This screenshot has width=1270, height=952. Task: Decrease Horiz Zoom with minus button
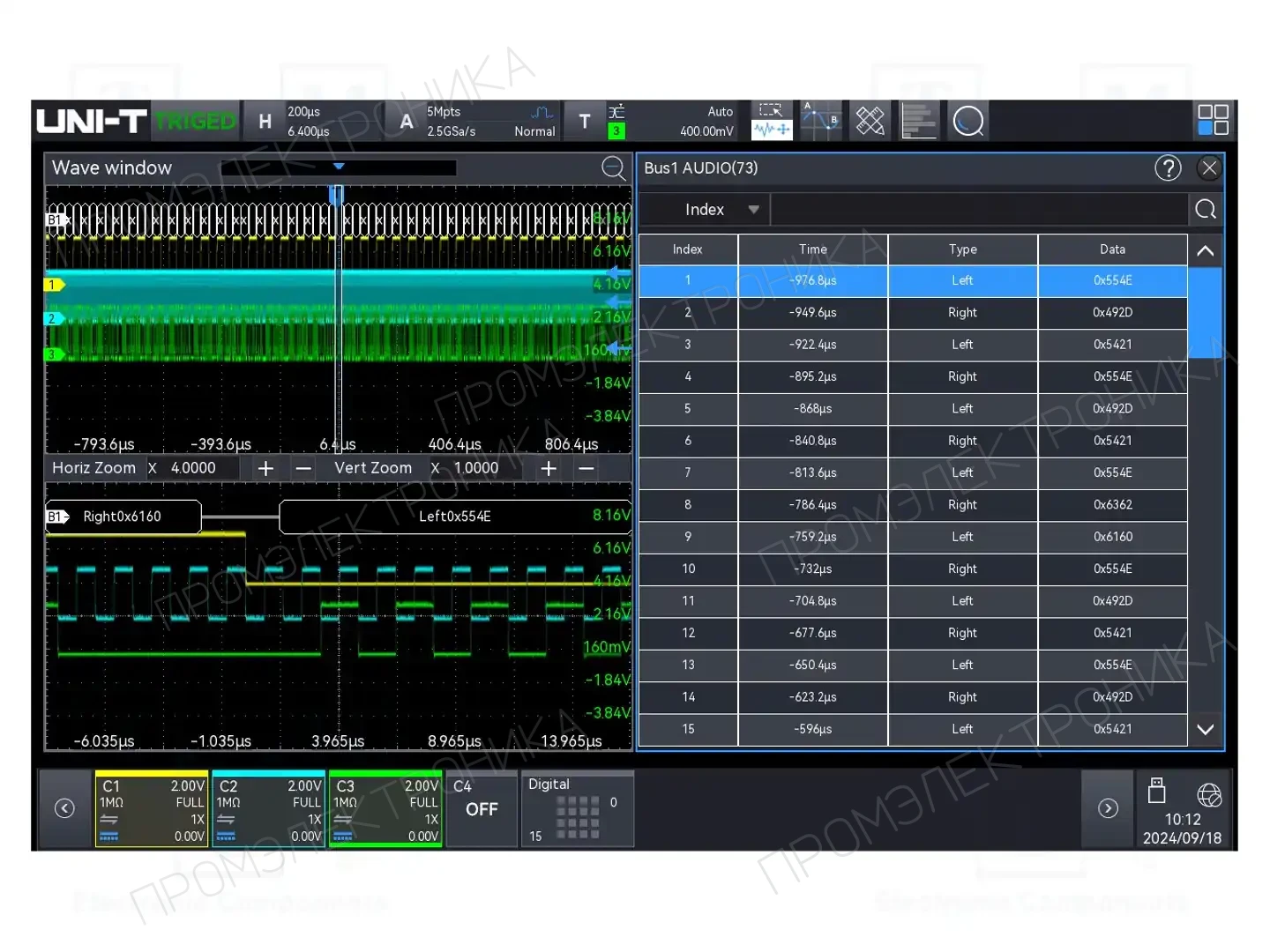pyautogui.click(x=303, y=469)
